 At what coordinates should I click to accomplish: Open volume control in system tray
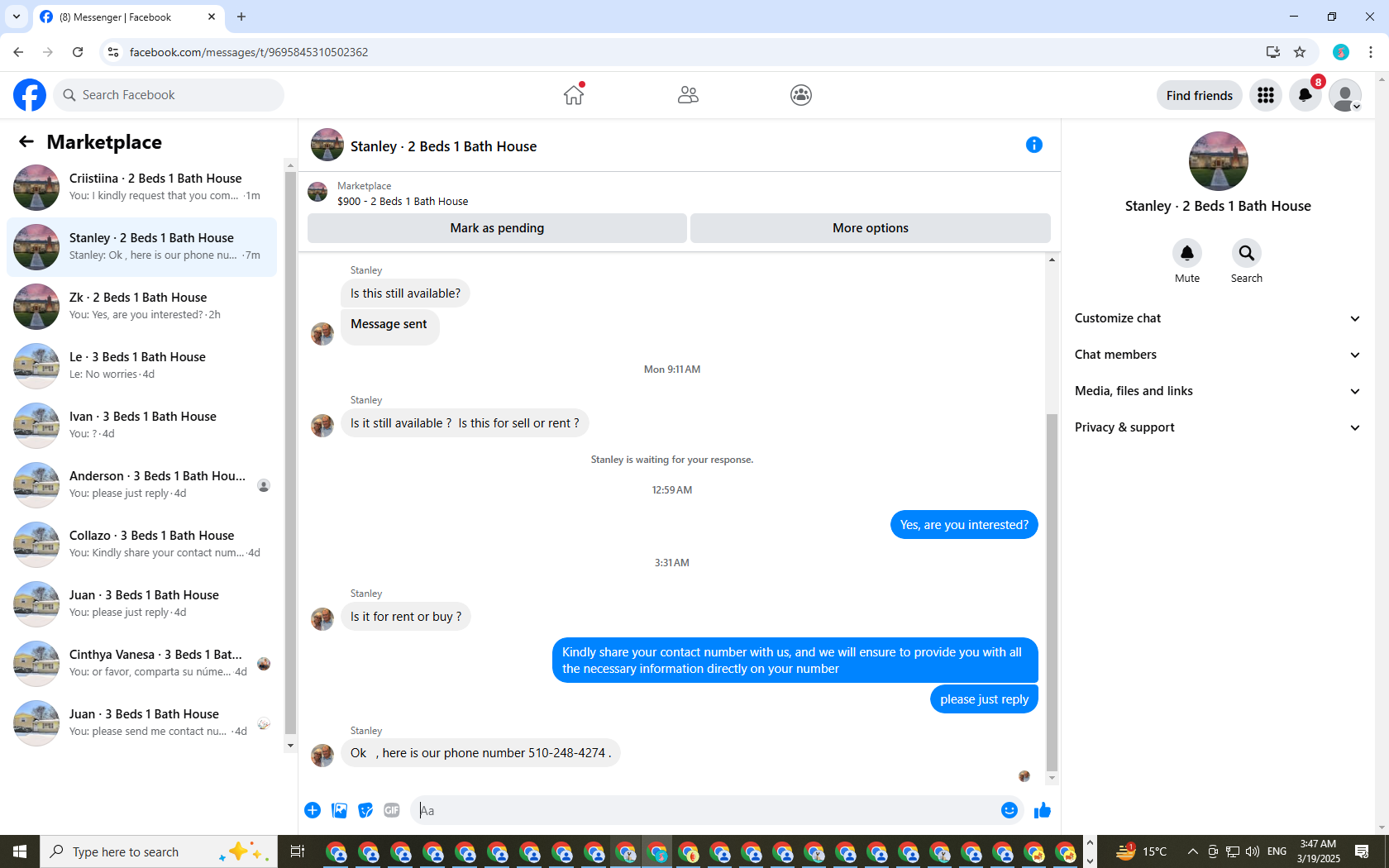click(x=1253, y=851)
